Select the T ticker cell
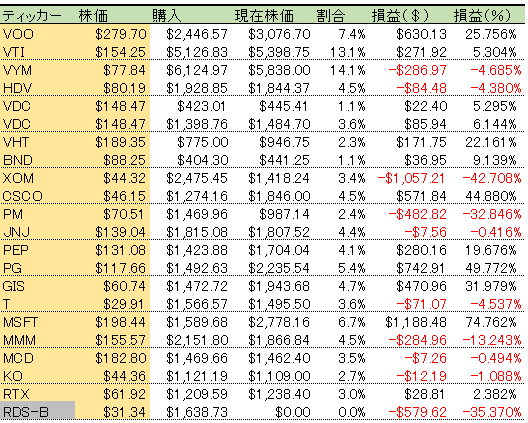 coord(6,304)
